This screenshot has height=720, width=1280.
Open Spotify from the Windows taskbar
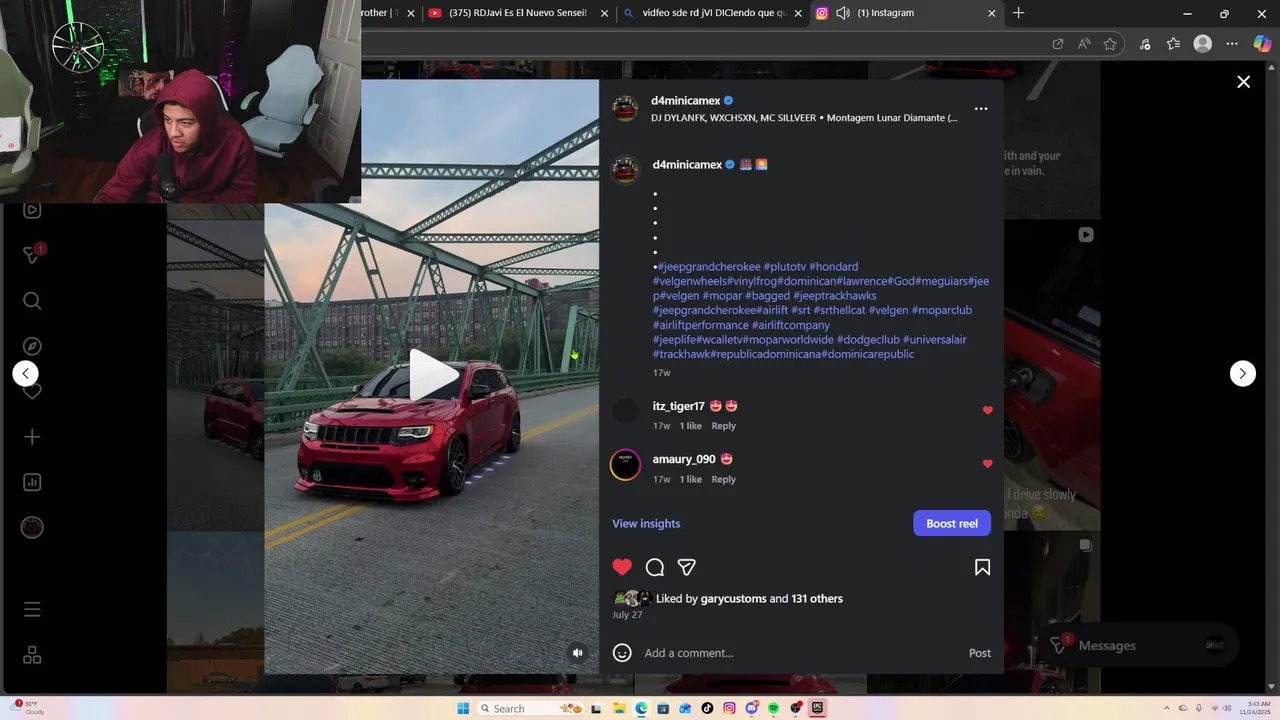point(773,708)
